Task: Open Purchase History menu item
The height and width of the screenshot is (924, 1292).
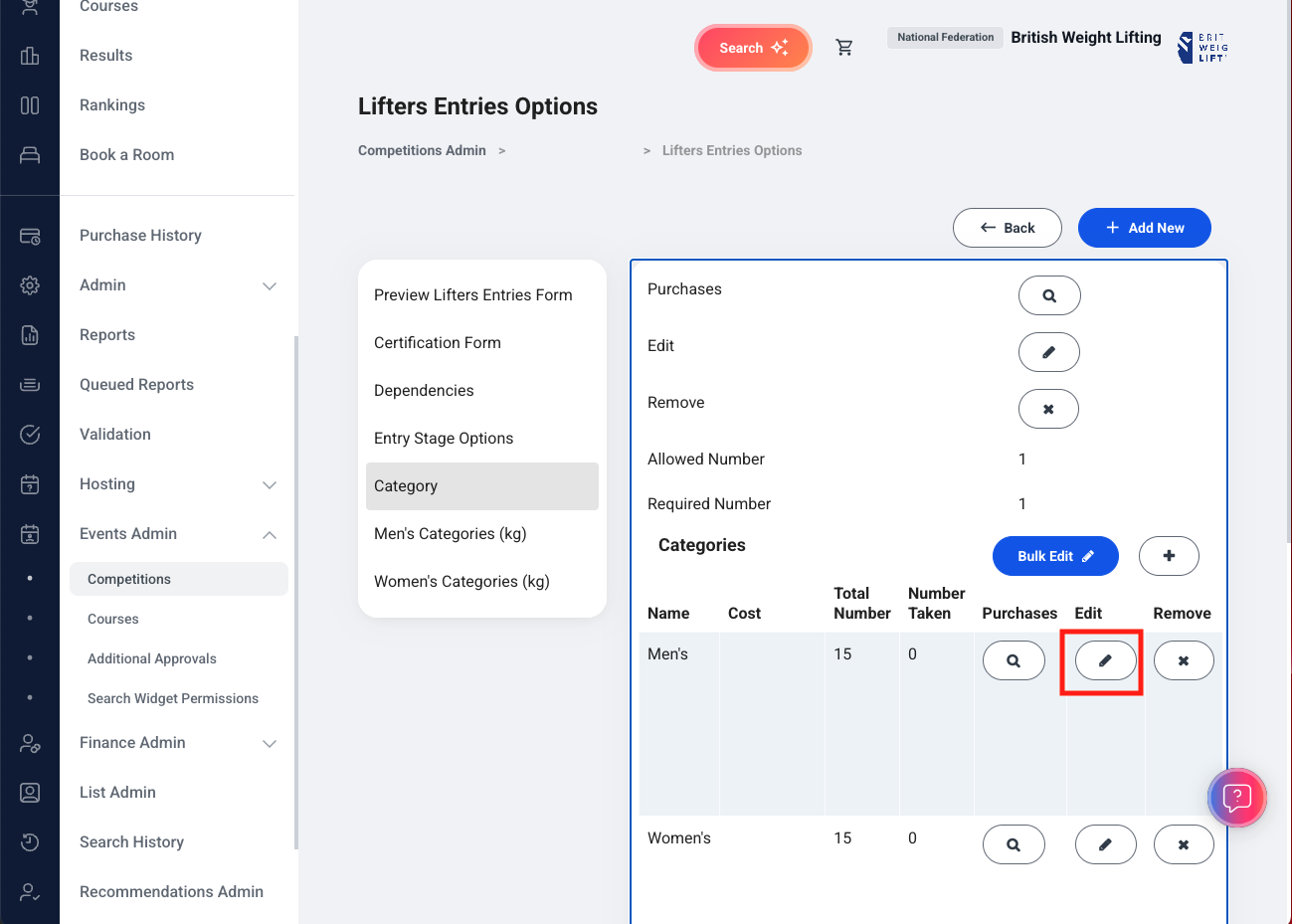Action: tap(140, 236)
